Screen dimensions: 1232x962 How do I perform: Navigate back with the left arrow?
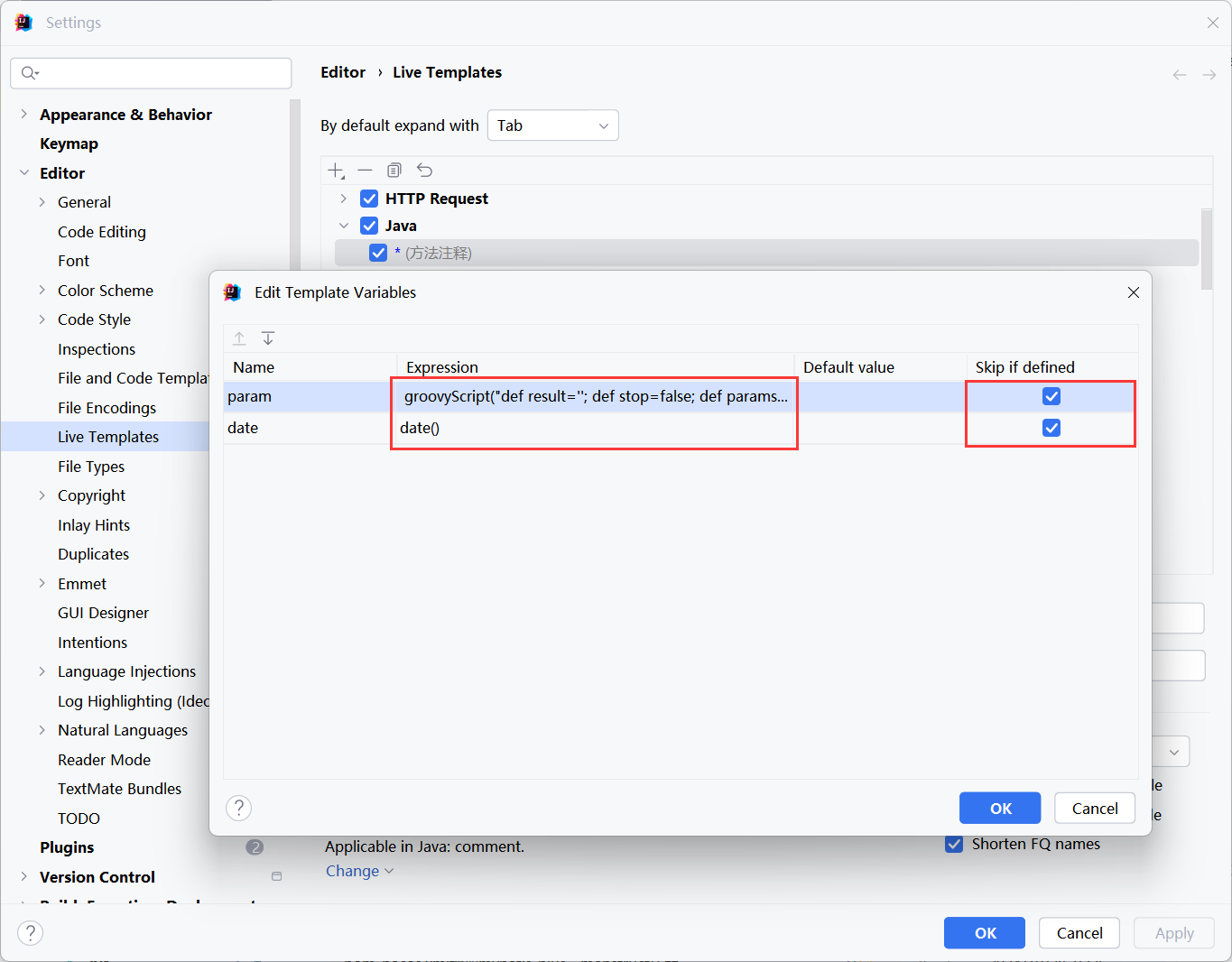[x=1180, y=75]
